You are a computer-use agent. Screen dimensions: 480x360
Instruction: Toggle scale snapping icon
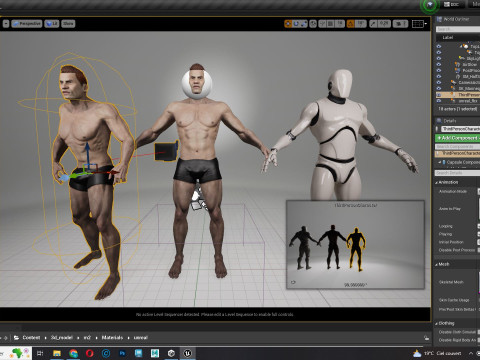[373, 24]
